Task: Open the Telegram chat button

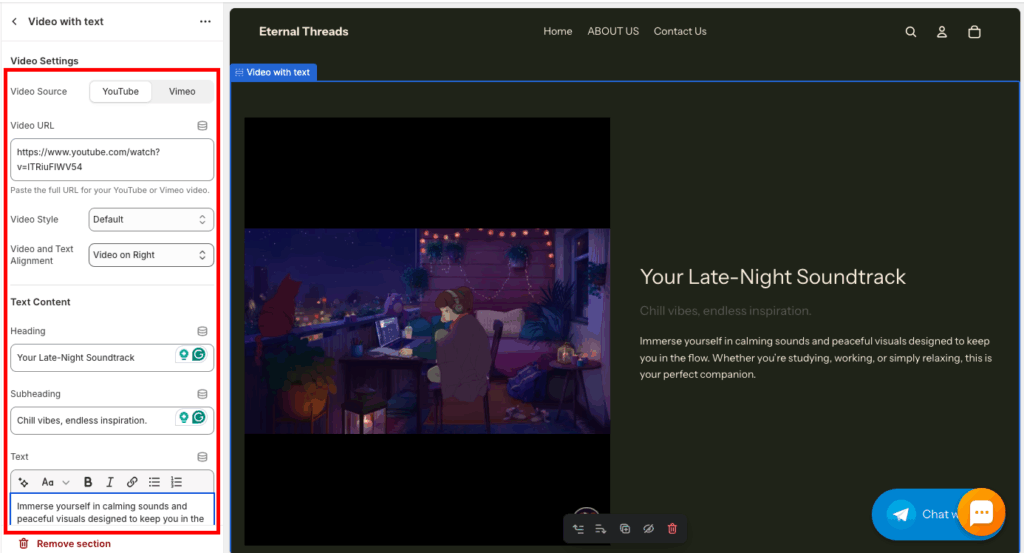Action: click(x=916, y=514)
